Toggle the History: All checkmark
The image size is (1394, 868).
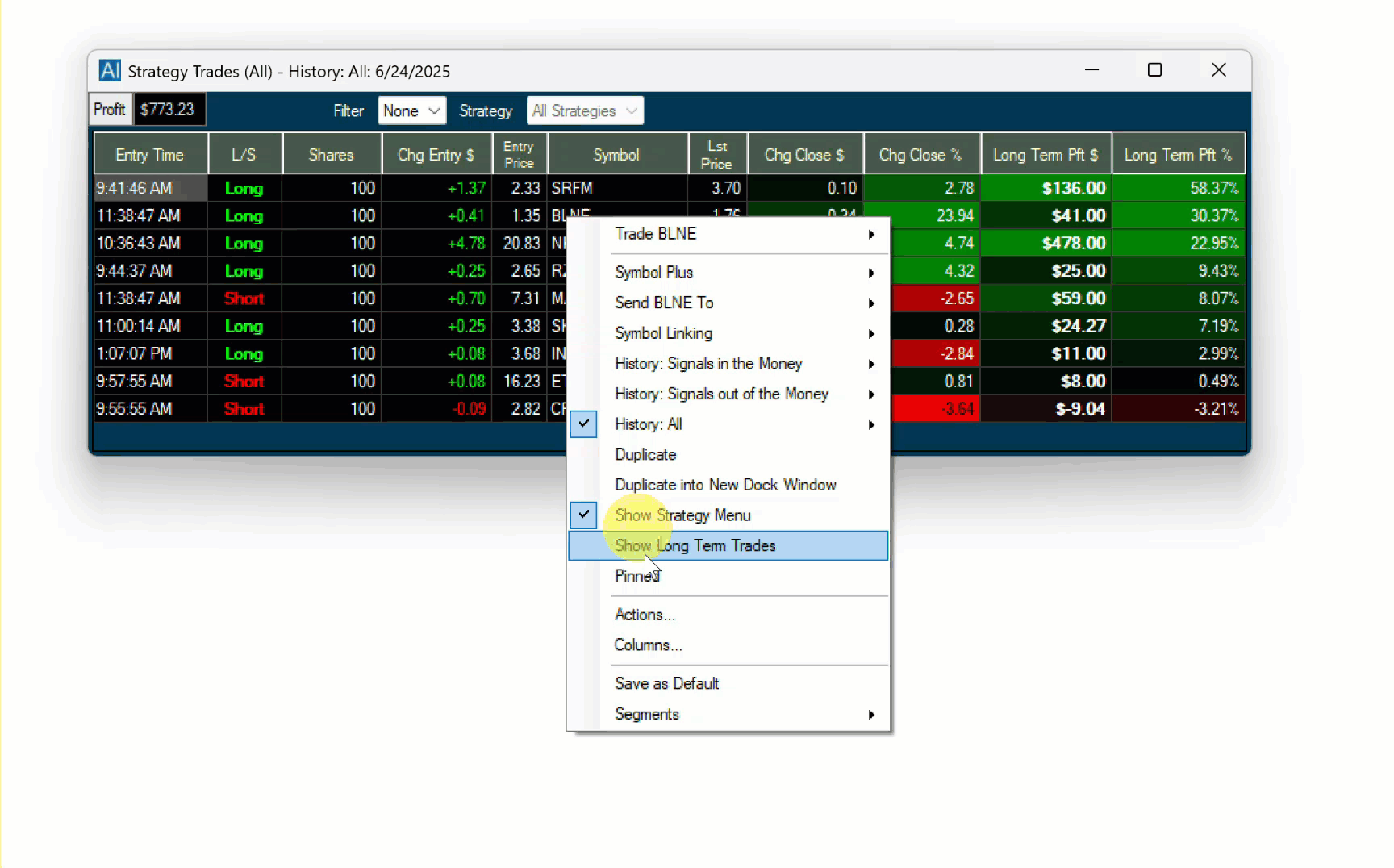(583, 424)
